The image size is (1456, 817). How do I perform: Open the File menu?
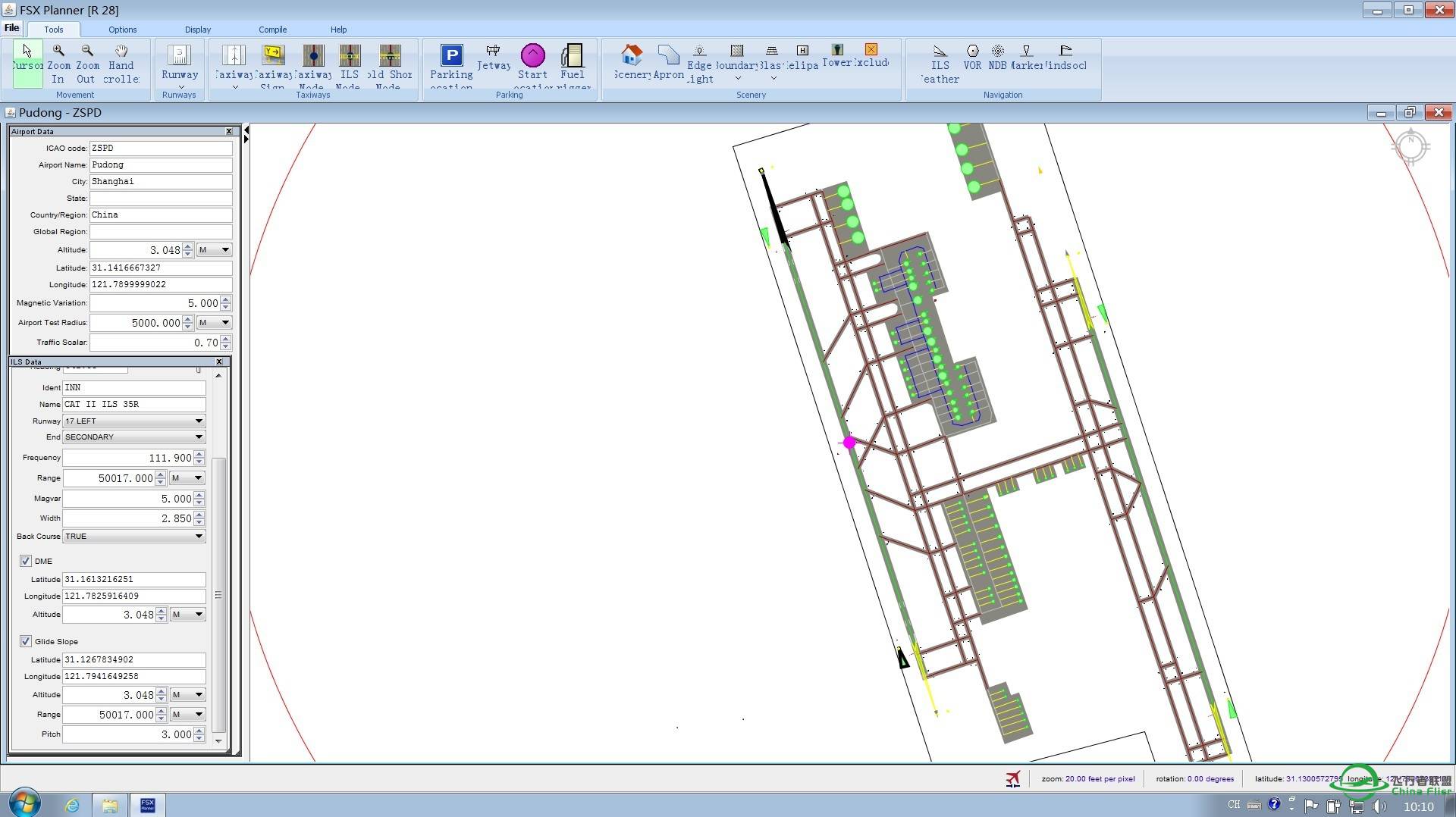coord(12,28)
